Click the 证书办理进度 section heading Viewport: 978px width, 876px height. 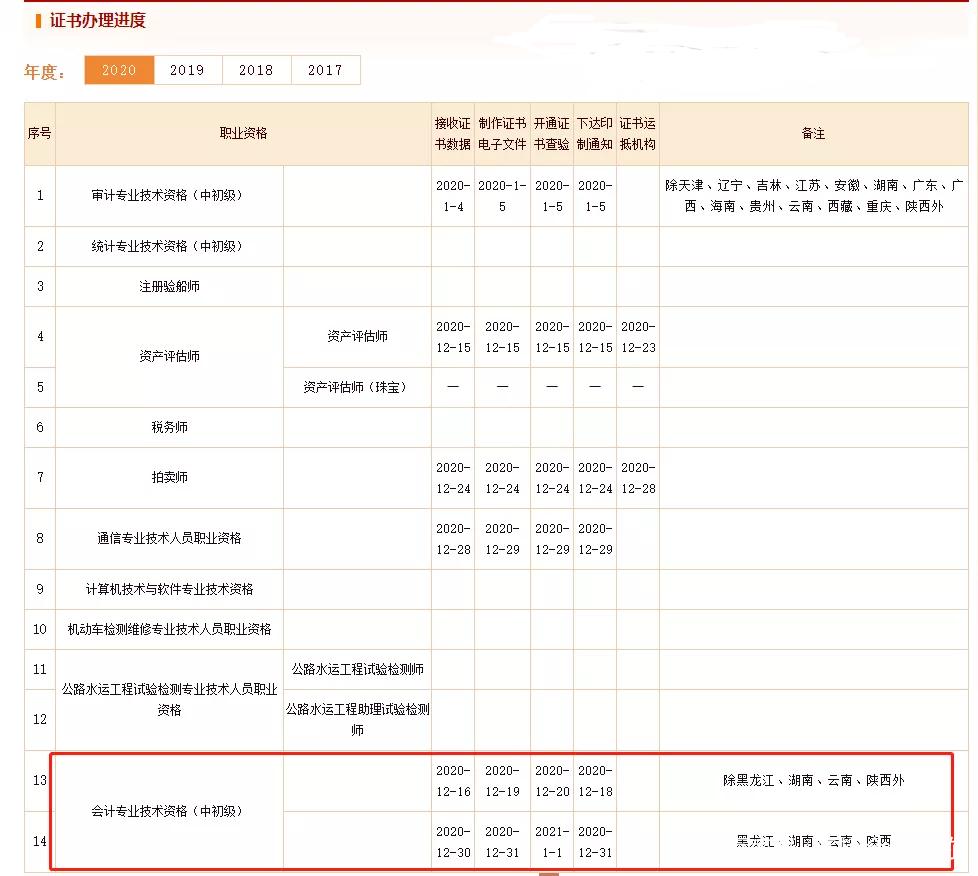(97, 20)
